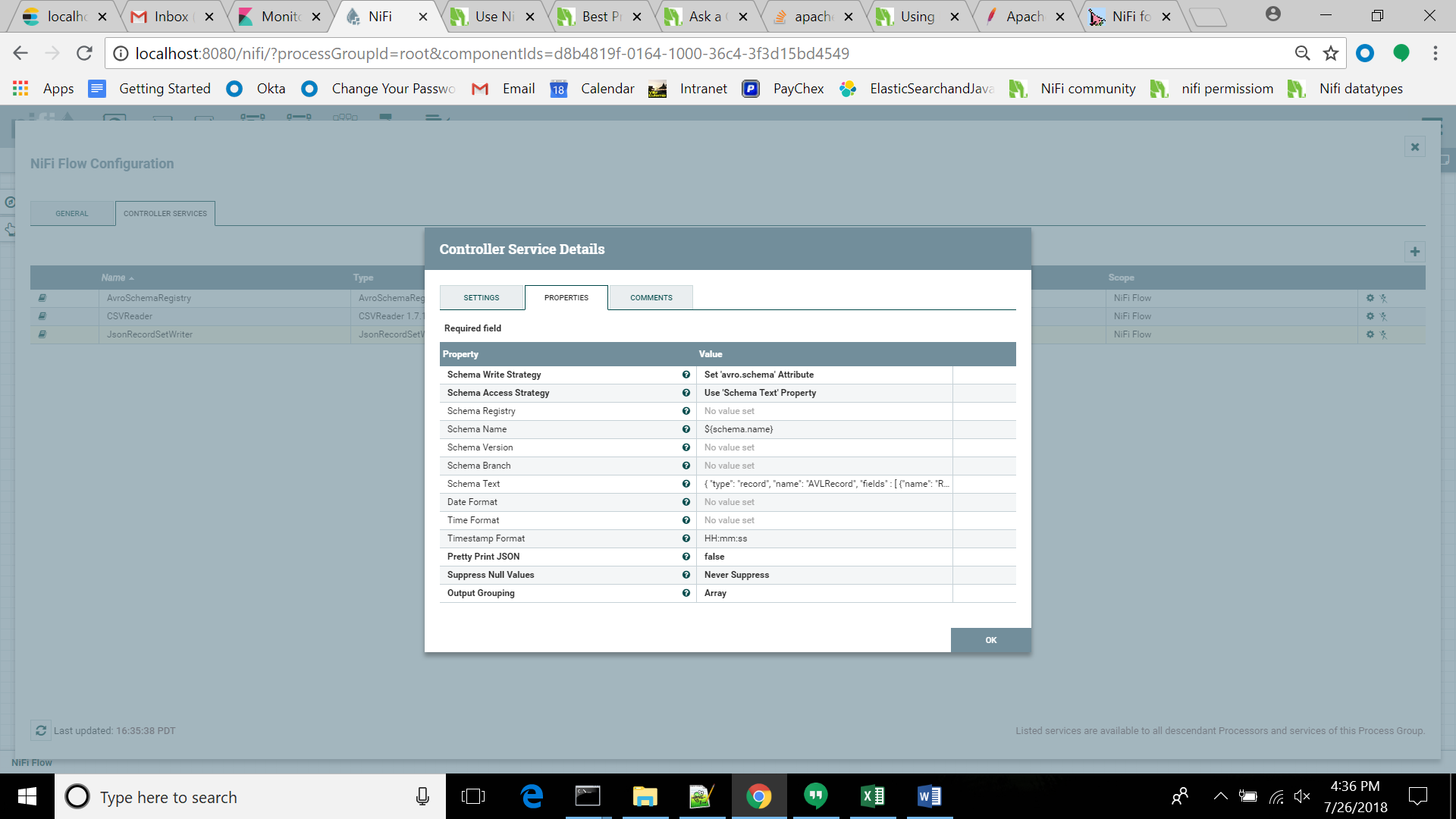This screenshot has height=819, width=1456.
Task: Open the Comments tab
Action: (651, 297)
